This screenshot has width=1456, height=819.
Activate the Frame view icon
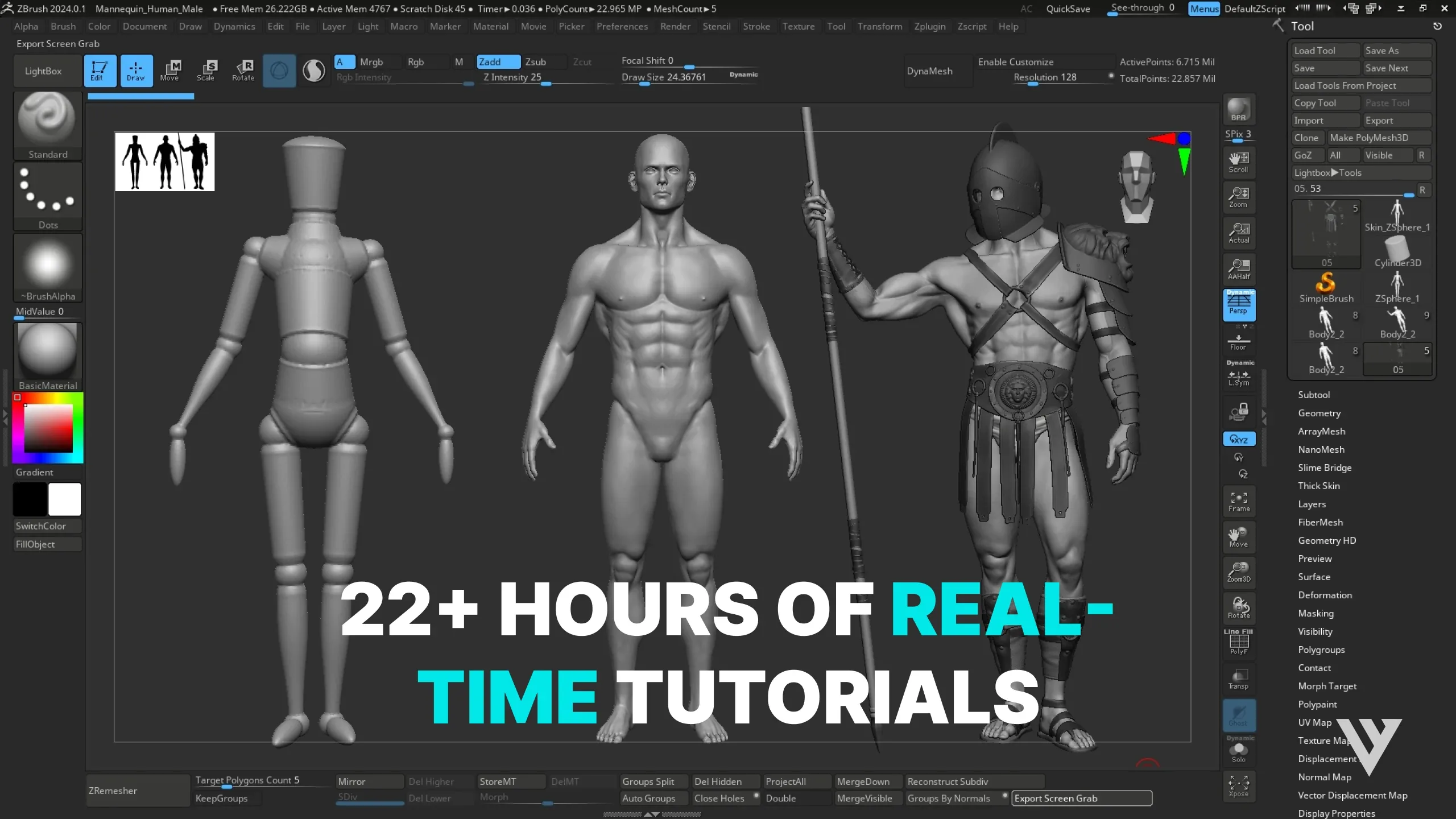coord(1238,501)
